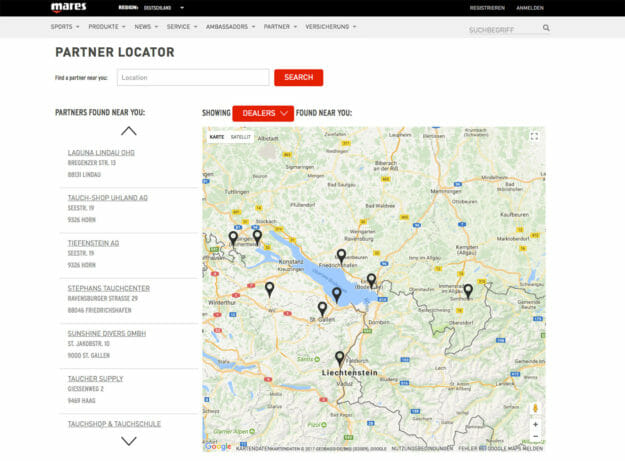The width and height of the screenshot is (625, 461).
Task: Click the map pin near Liechtenstein
Action: pos(340,357)
